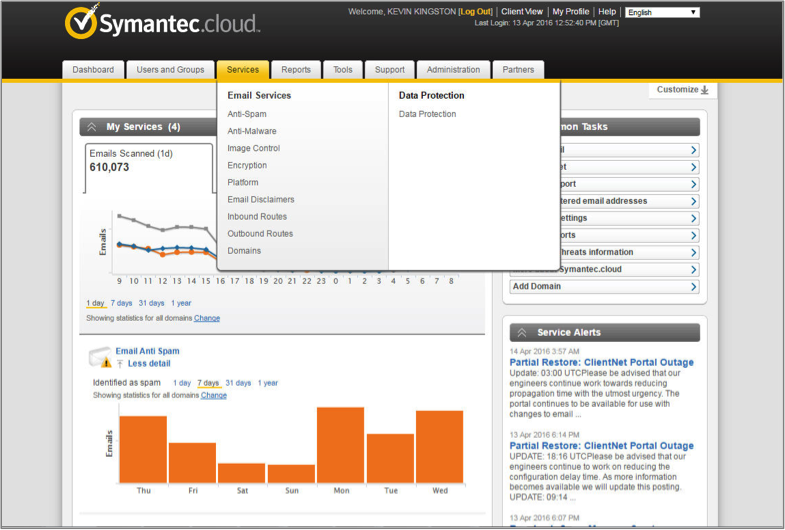Open the Administration tab
This screenshot has width=785, height=530.
(x=453, y=70)
